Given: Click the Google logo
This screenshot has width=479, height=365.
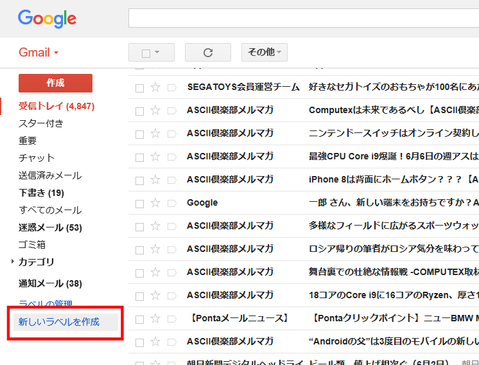Looking at the screenshot, I should (47, 19).
